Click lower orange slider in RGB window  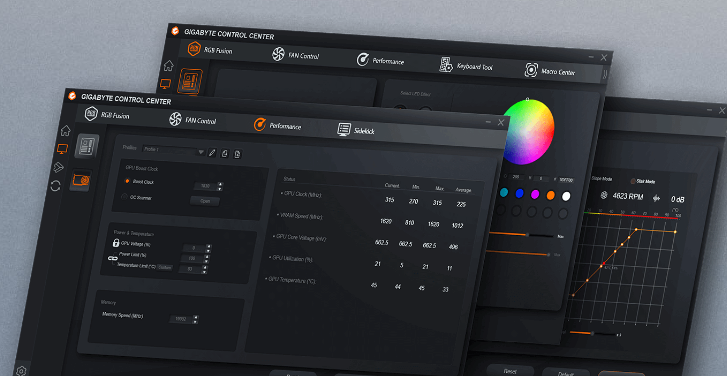[517, 253]
